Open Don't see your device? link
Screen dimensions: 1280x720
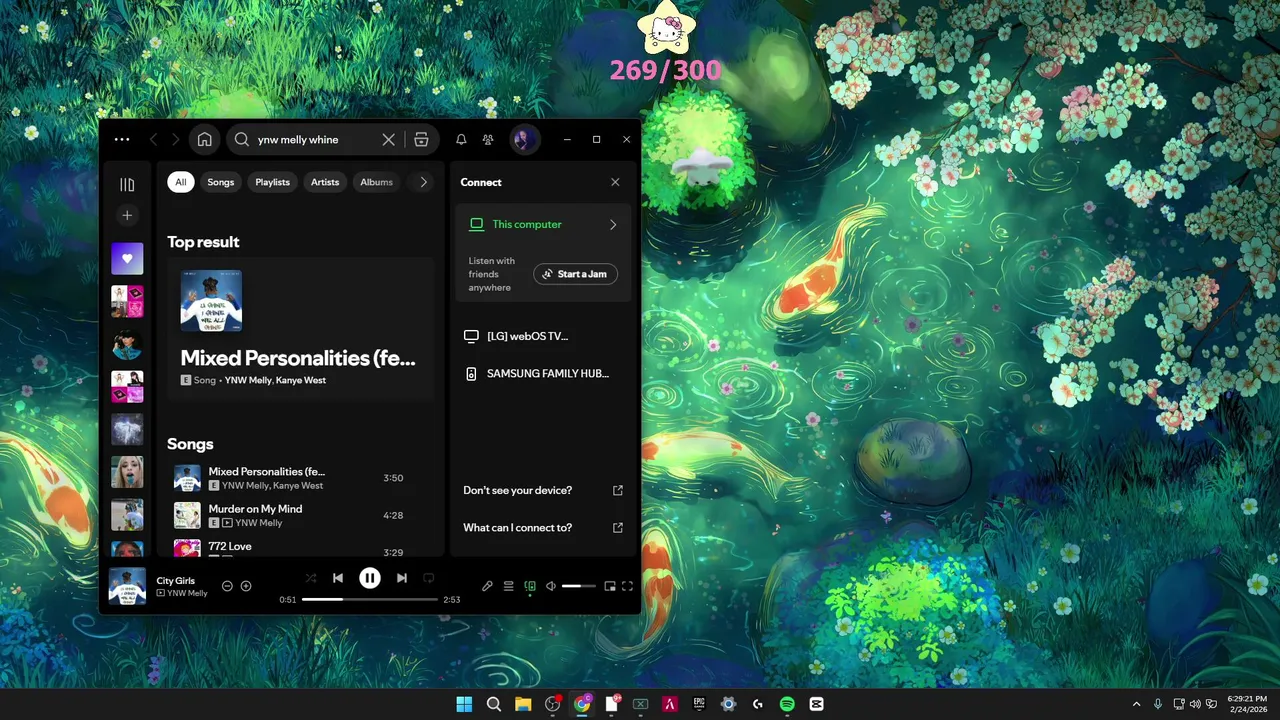[543, 490]
